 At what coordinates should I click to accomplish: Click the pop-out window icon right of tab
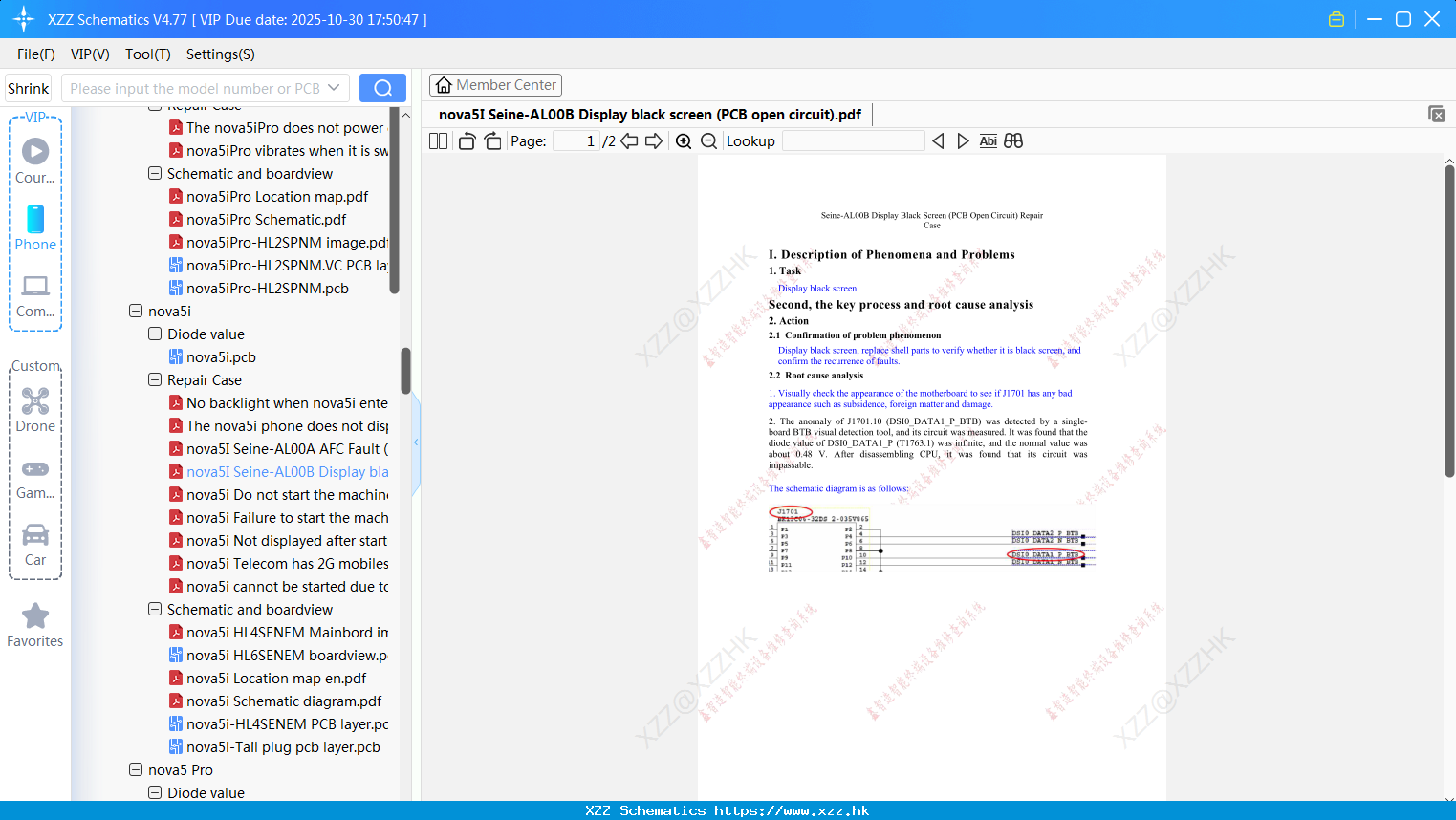click(x=1436, y=114)
